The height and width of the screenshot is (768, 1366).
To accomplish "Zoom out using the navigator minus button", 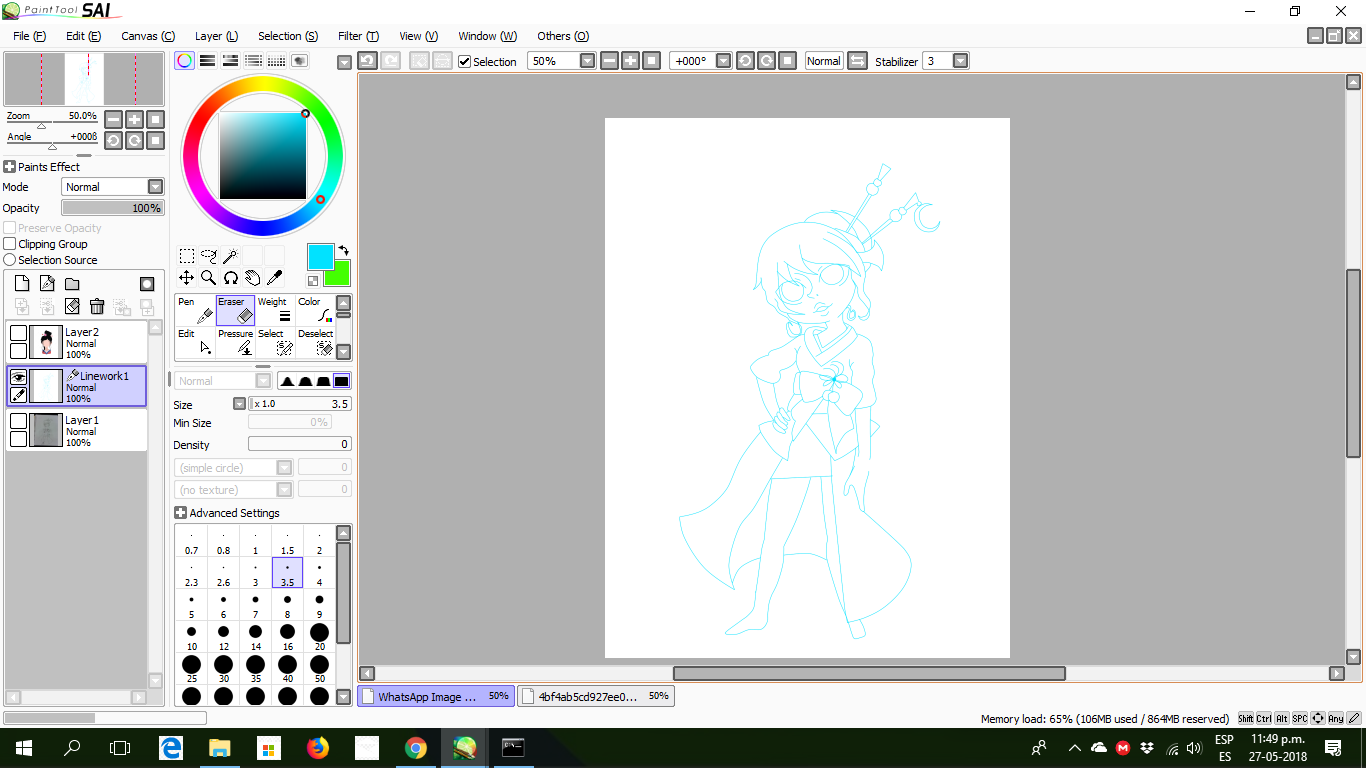I will click(x=114, y=119).
